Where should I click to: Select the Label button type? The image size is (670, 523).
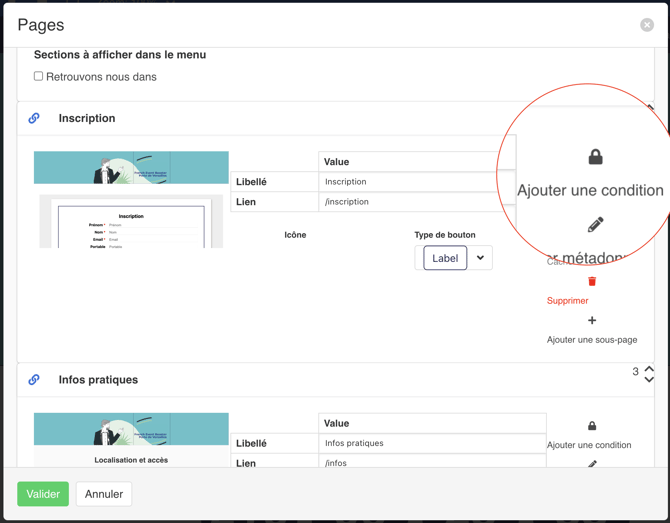[x=445, y=258]
